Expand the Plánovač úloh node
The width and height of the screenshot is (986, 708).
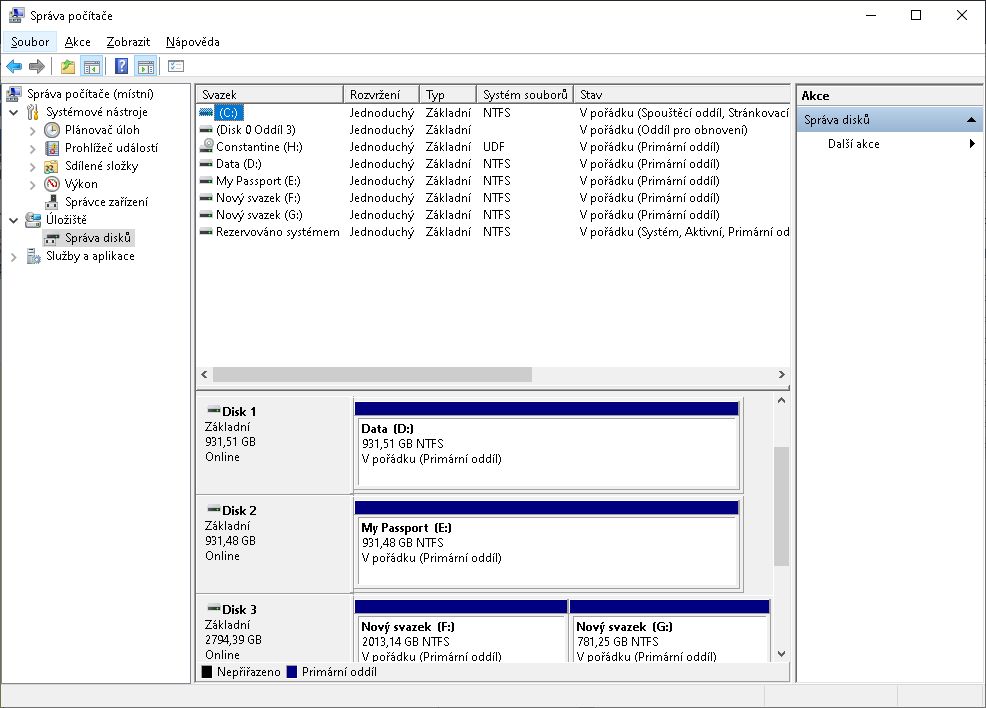[x=33, y=131]
